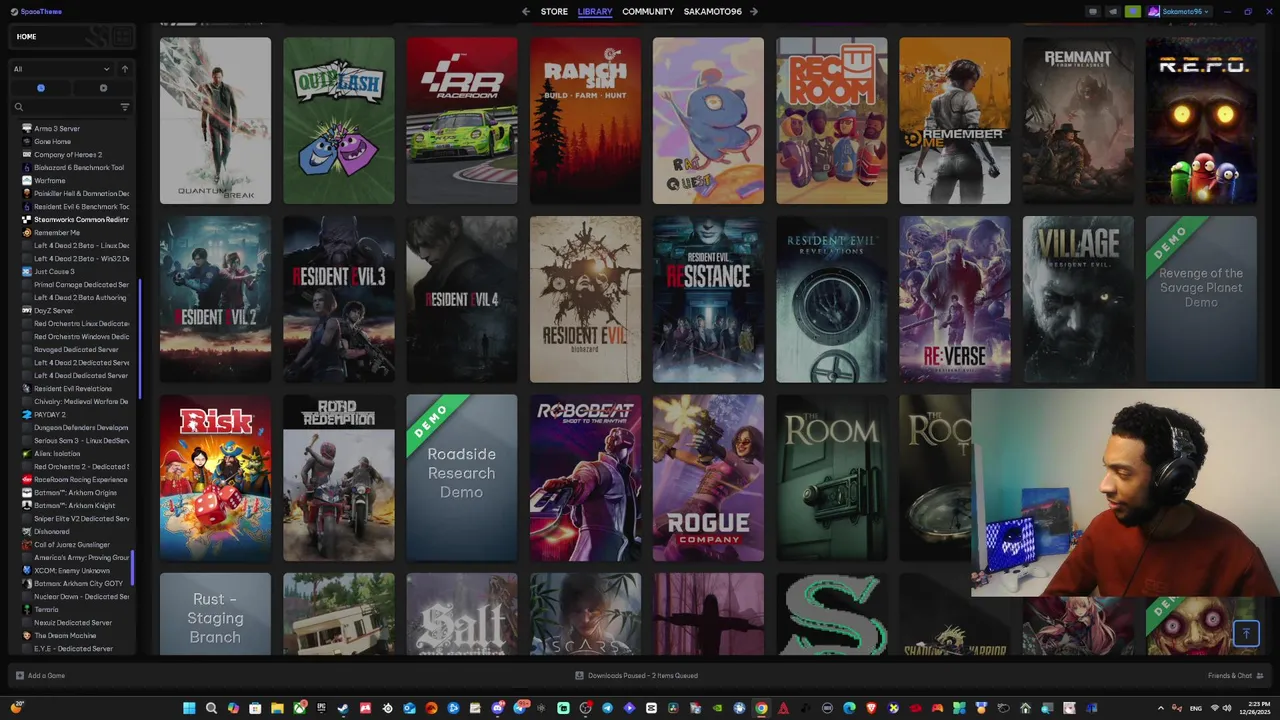1280x720 pixels.
Task: Open the Resident Evil 4 cover
Action: click(x=462, y=299)
